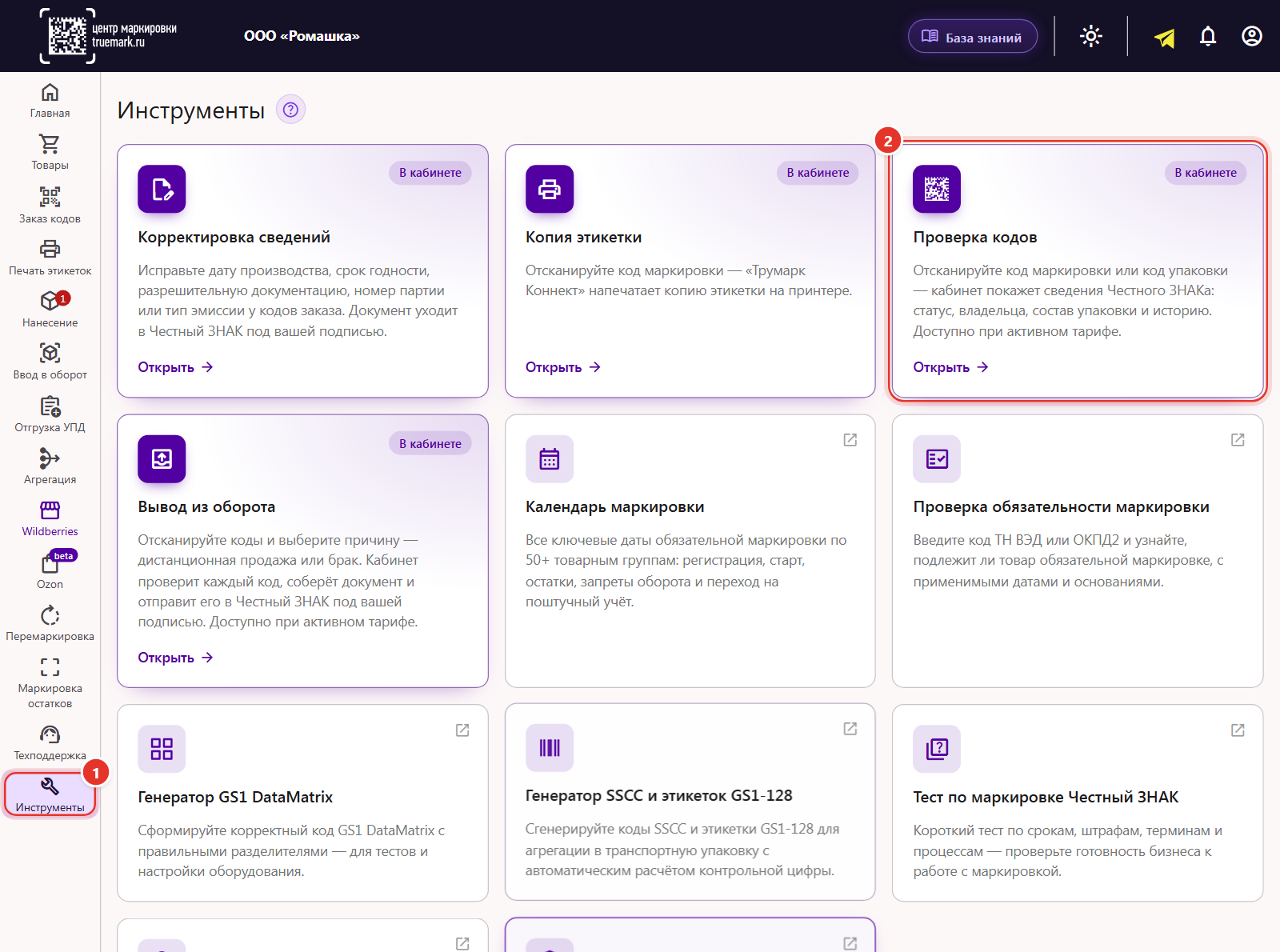Click help question mark beside Инструменты
1280x952 pixels.
click(x=290, y=110)
